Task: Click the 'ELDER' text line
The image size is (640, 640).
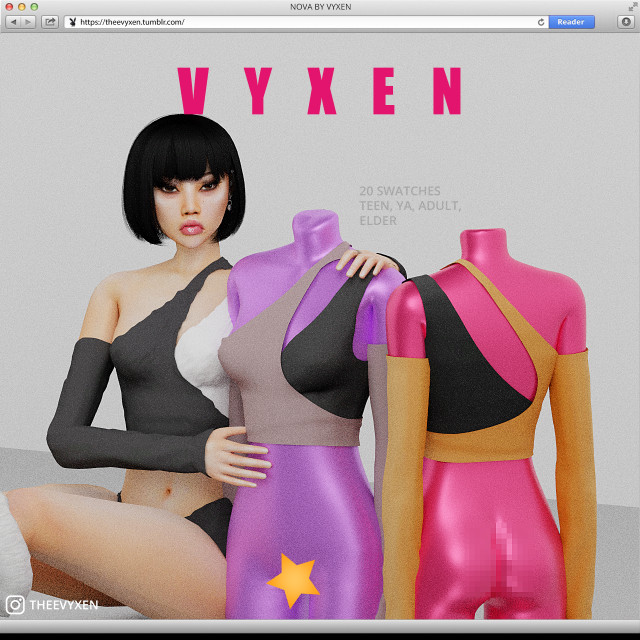Action: [378, 221]
